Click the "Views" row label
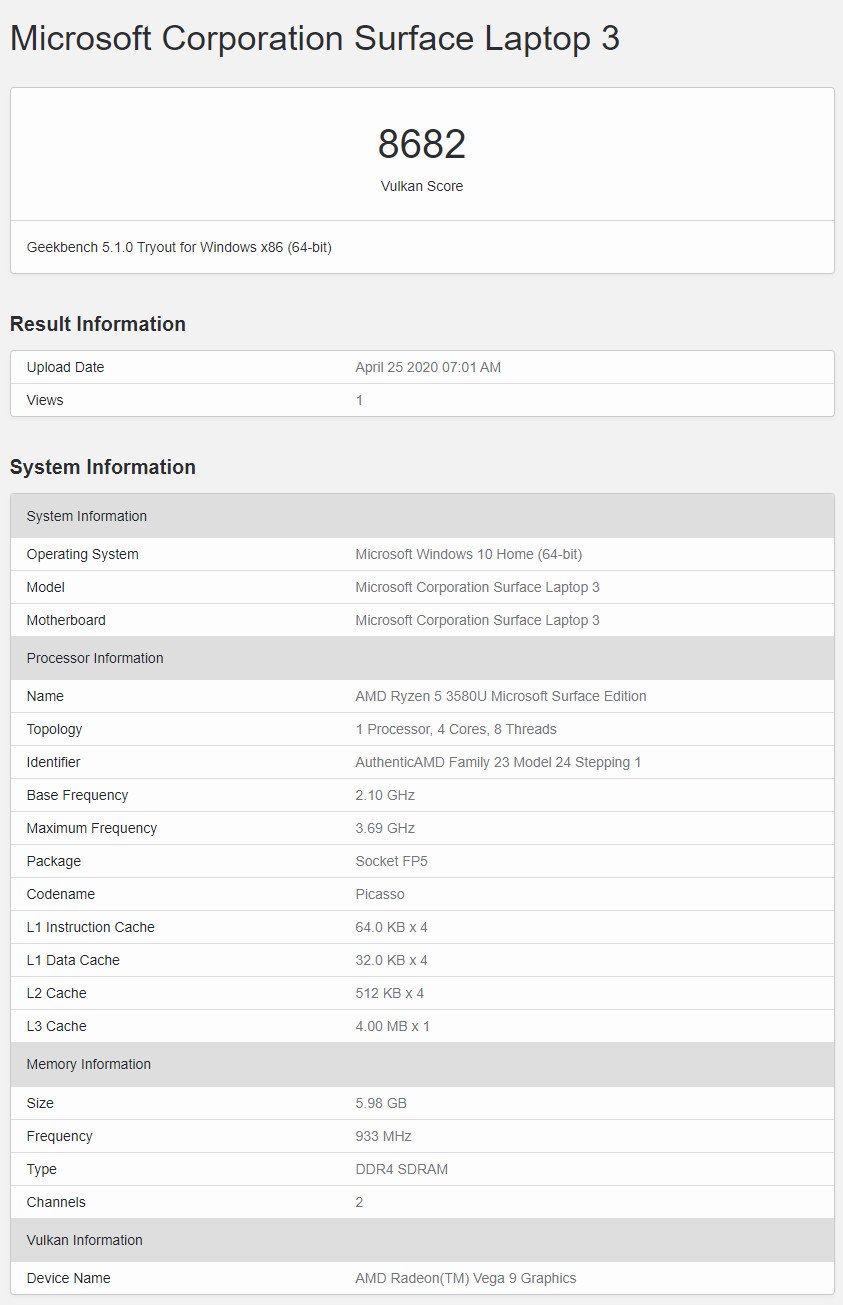 click(45, 400)
